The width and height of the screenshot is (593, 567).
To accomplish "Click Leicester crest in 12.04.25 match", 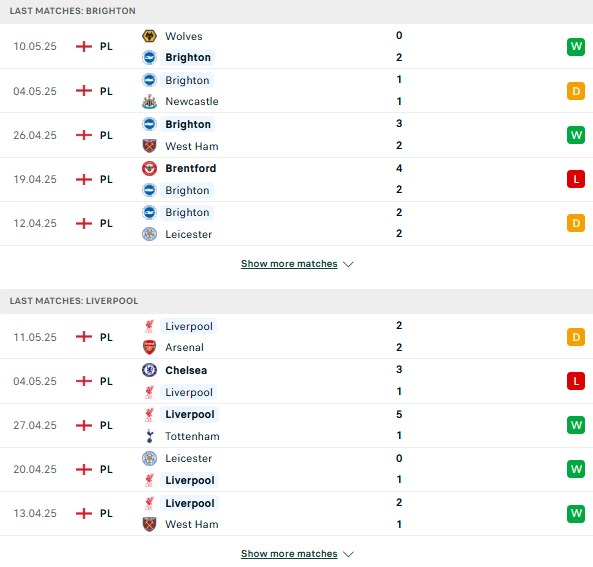I will (x=149, y=234).
